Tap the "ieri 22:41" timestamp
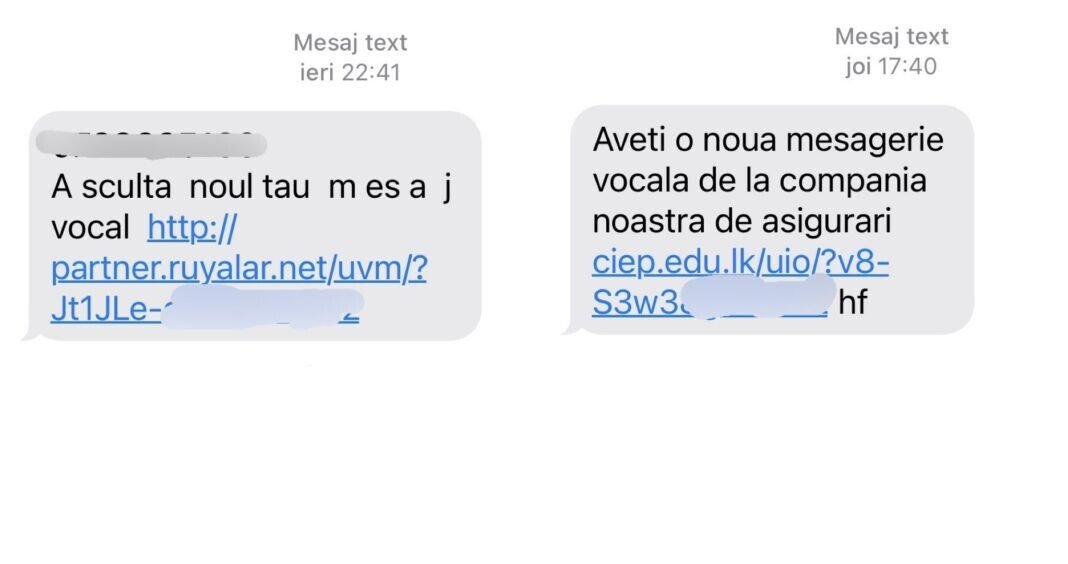The width and height of the screenshot is (1068, 564). coord(350,72)
